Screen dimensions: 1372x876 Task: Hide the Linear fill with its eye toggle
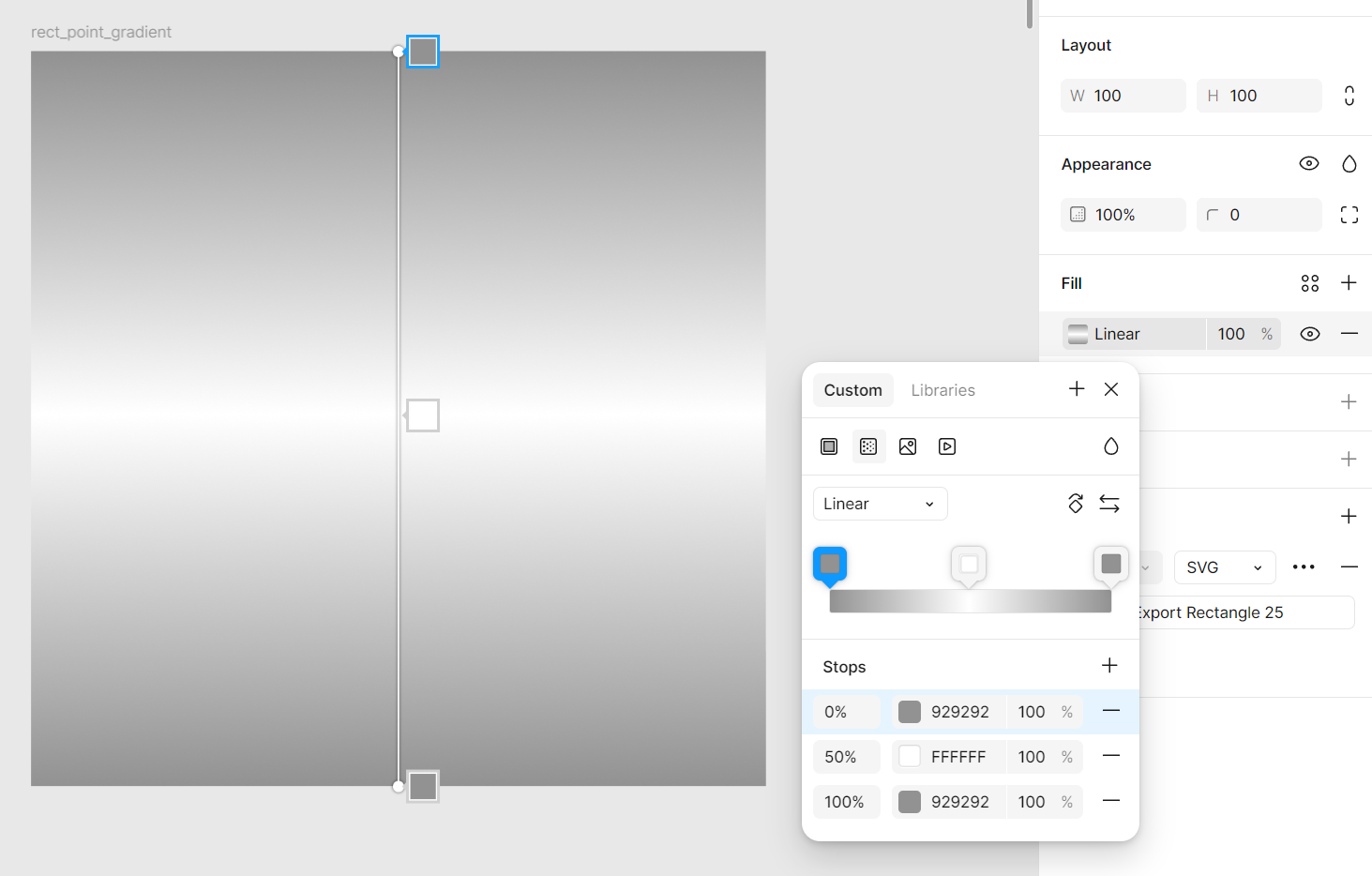[1309, 333]
